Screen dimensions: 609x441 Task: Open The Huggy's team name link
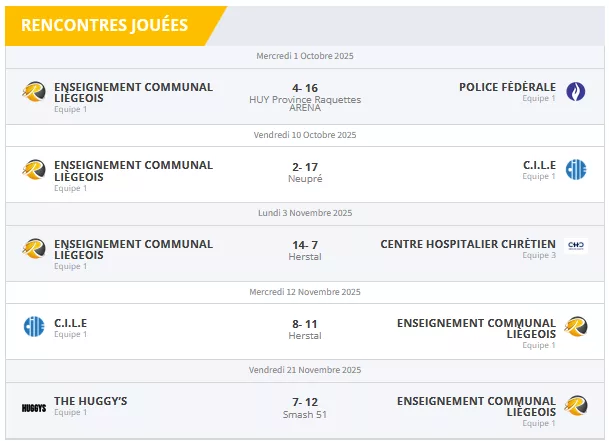(x=91, y=401)
